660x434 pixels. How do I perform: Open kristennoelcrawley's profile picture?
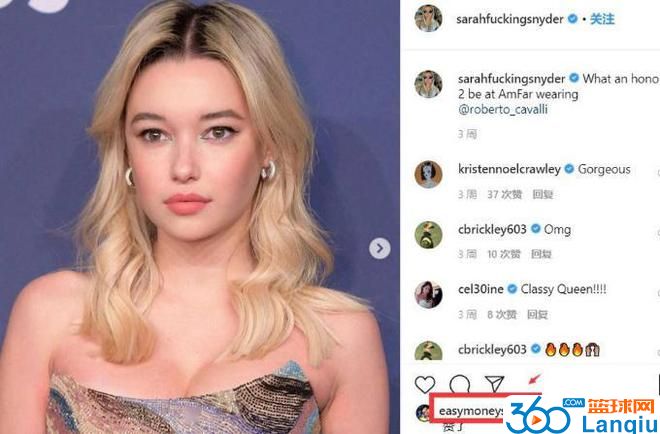click(428, 174)
